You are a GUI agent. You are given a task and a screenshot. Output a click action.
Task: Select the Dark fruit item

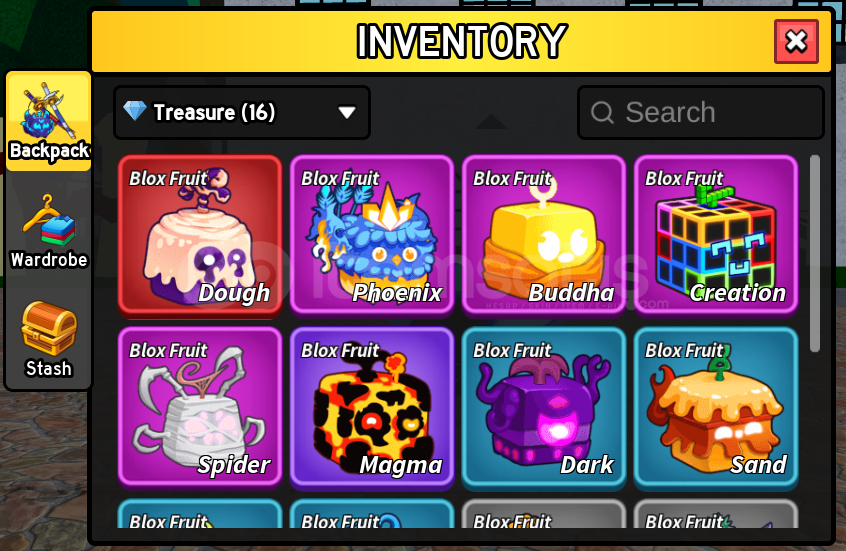click(544, 407)
